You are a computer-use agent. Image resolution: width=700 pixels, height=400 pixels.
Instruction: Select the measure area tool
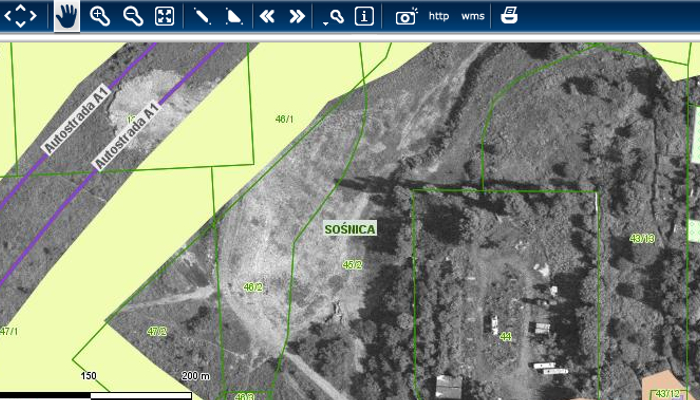pyautogui.click(x=233, y=15)
